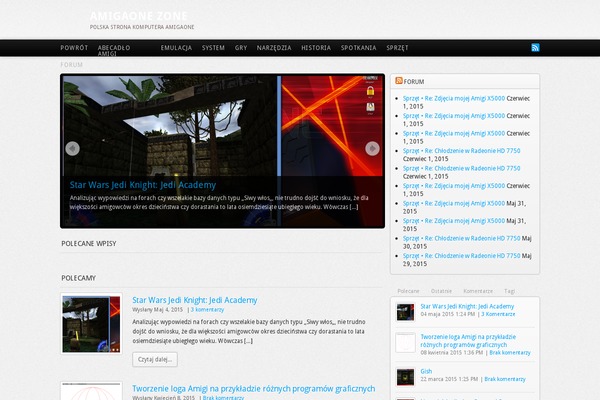Open the POWRÓT menu item

pos(74,48)
